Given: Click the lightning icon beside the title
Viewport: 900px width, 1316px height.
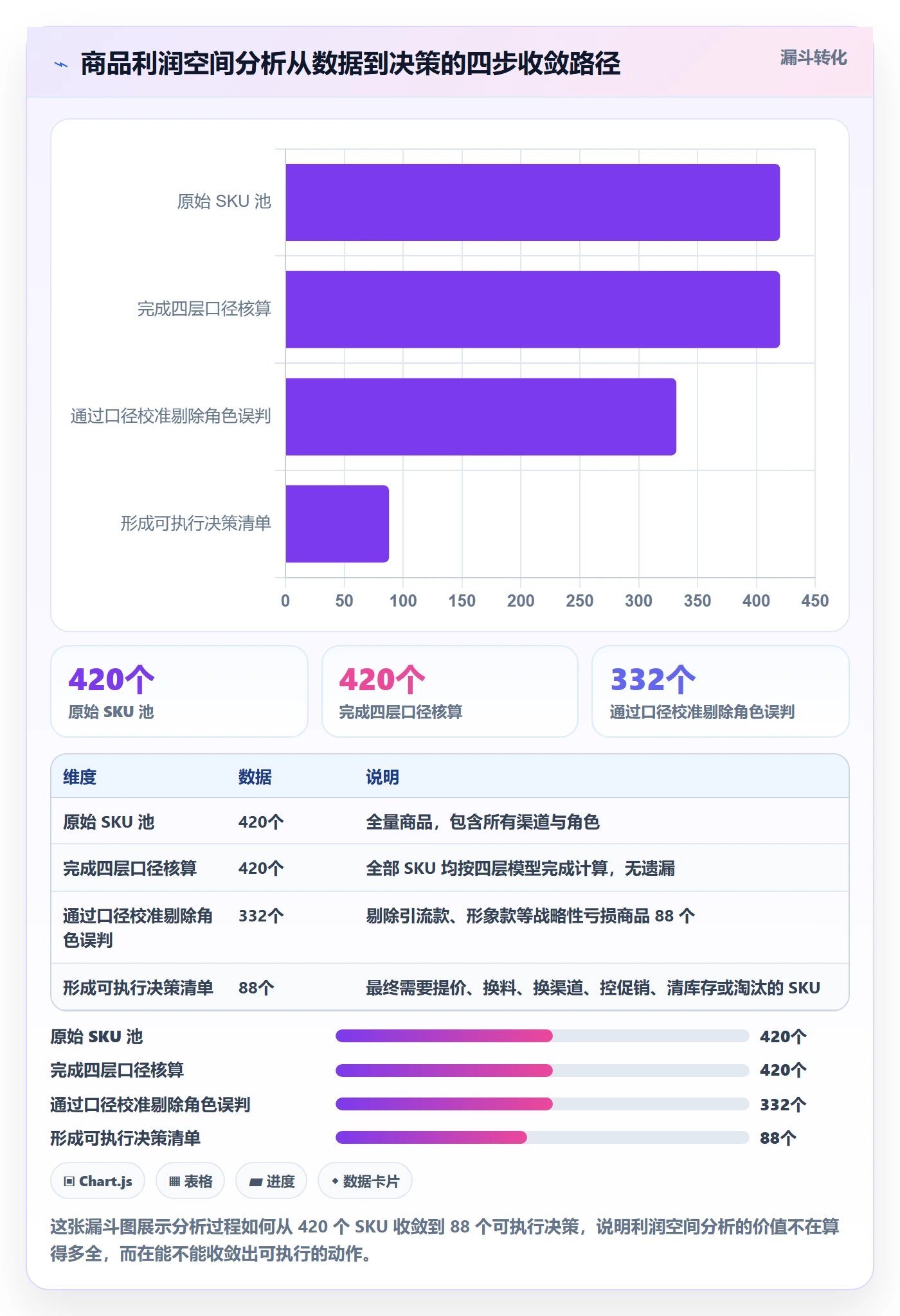Looking at the screenshot, I should point(61,64).
